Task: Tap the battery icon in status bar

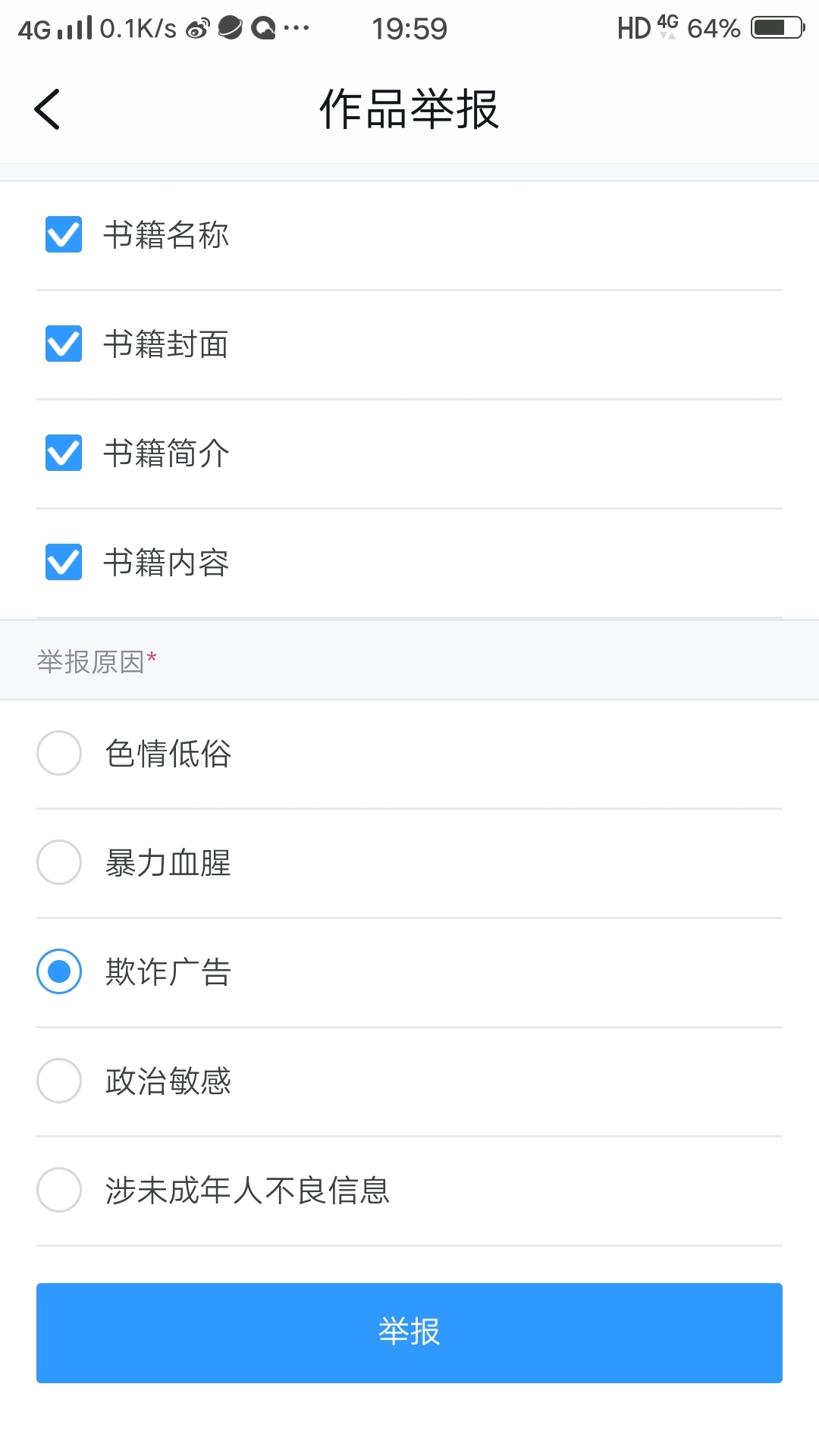Action: pyautogui.click(x=777, y=28)
